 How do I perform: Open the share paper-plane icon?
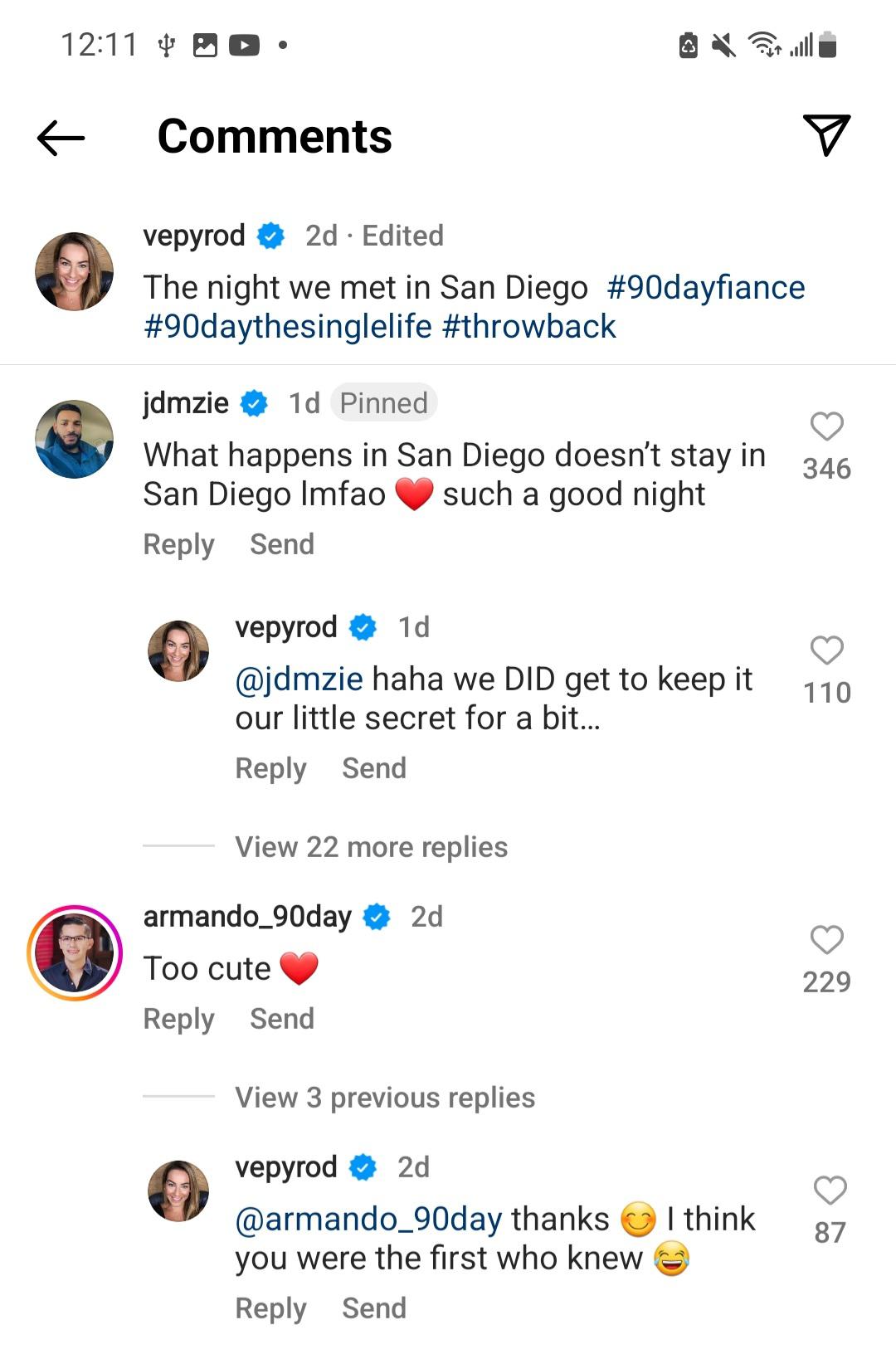coord(826,135)
